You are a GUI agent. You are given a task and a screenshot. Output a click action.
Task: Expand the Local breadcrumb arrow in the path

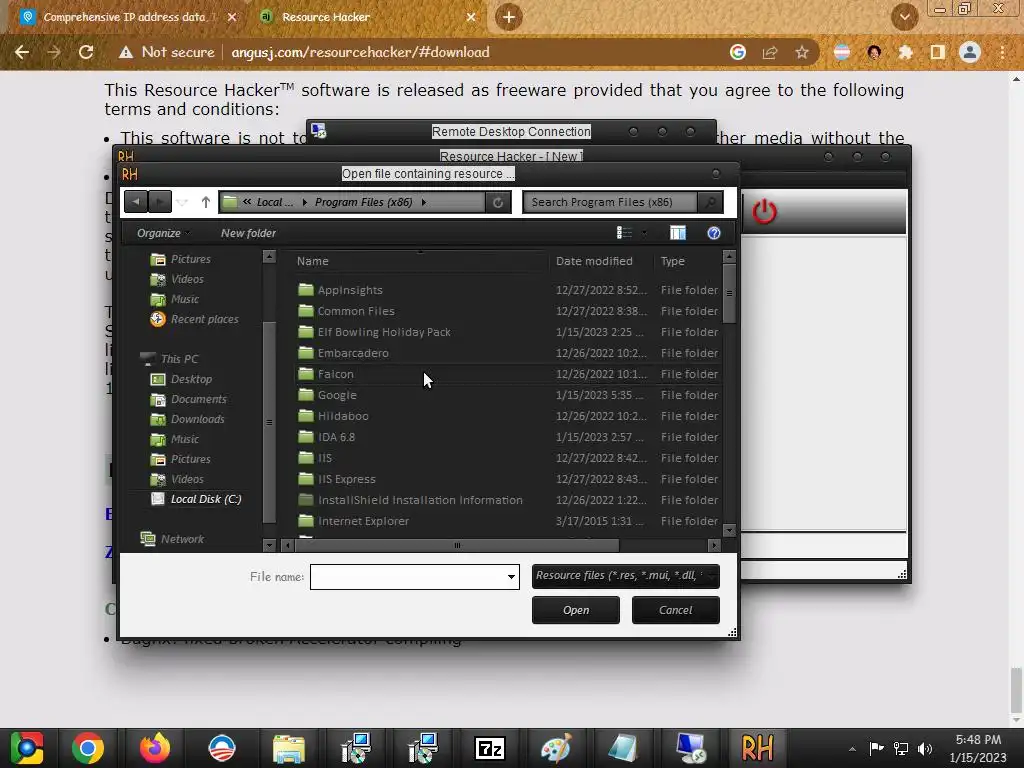coord(304,202)
